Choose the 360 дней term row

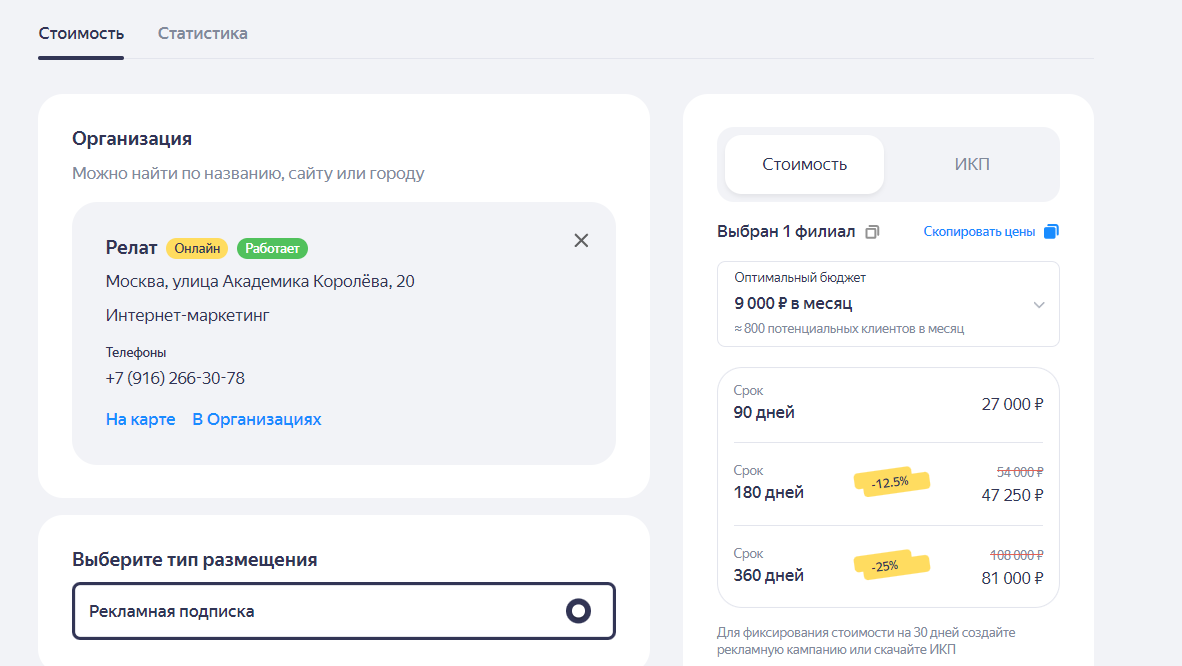click(x=888, y=566)
